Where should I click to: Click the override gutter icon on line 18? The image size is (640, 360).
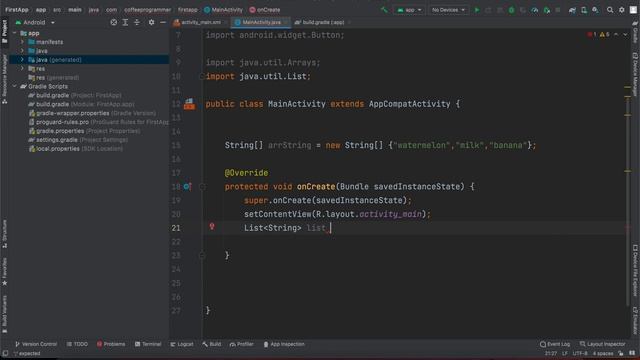point(187,187)
